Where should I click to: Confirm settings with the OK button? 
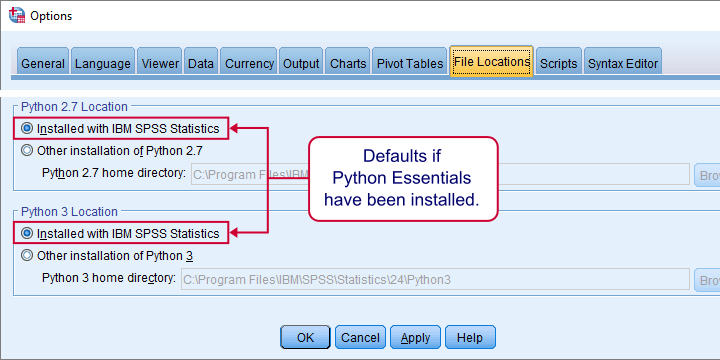click(305, 338)
